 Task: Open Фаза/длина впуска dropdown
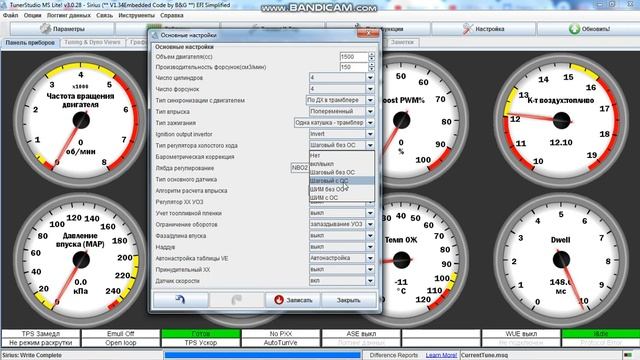click(x=370, y=236)
